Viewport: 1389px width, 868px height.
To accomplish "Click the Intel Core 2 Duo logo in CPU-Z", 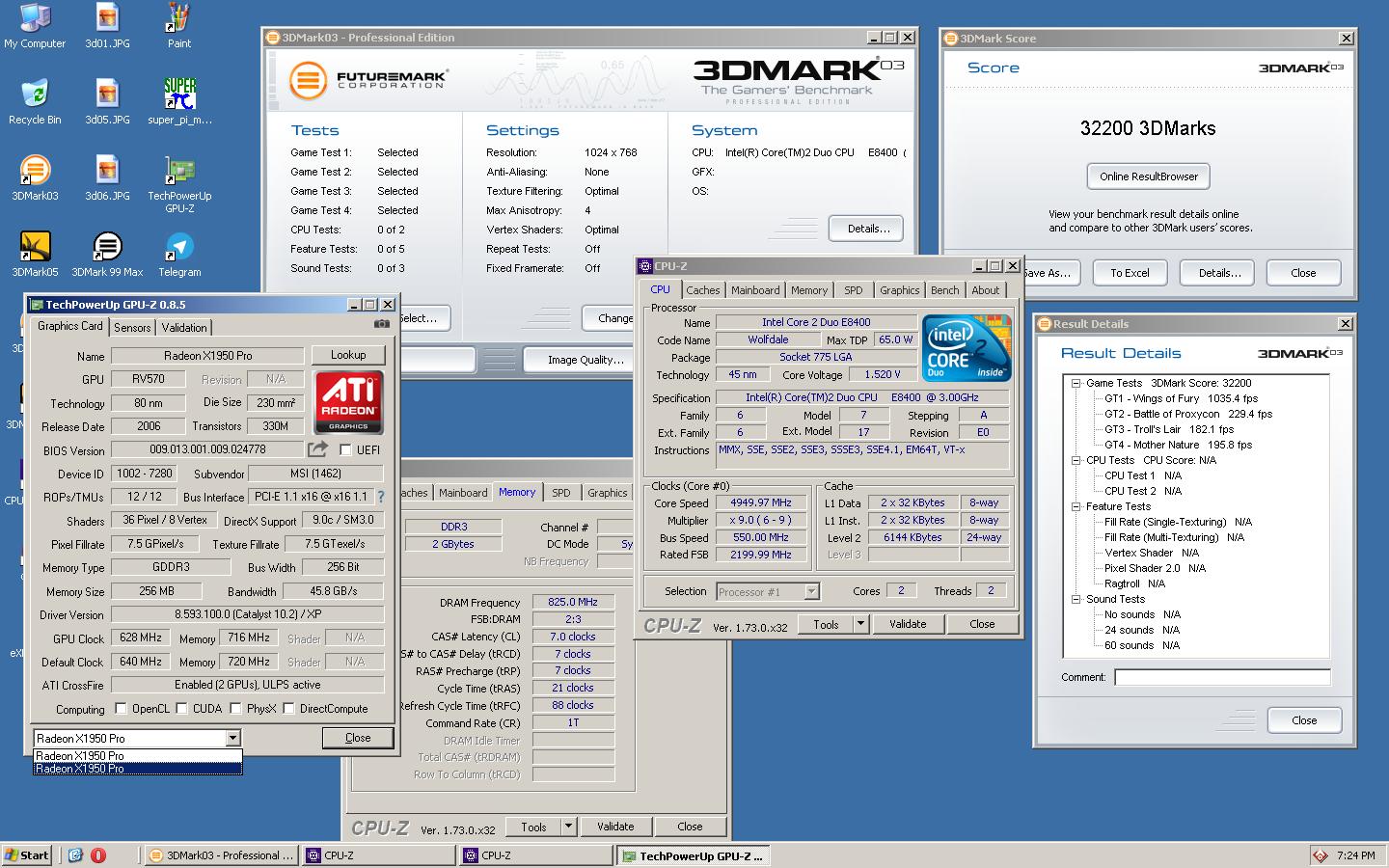I will [967, 348].
